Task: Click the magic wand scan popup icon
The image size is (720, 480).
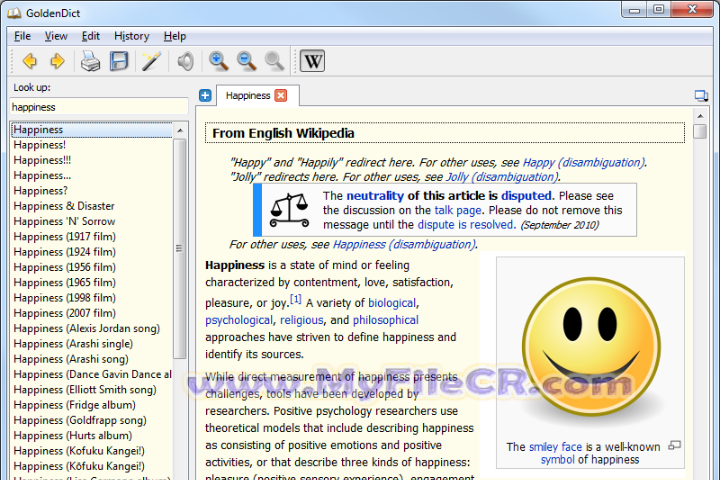Action: point(151,61)
